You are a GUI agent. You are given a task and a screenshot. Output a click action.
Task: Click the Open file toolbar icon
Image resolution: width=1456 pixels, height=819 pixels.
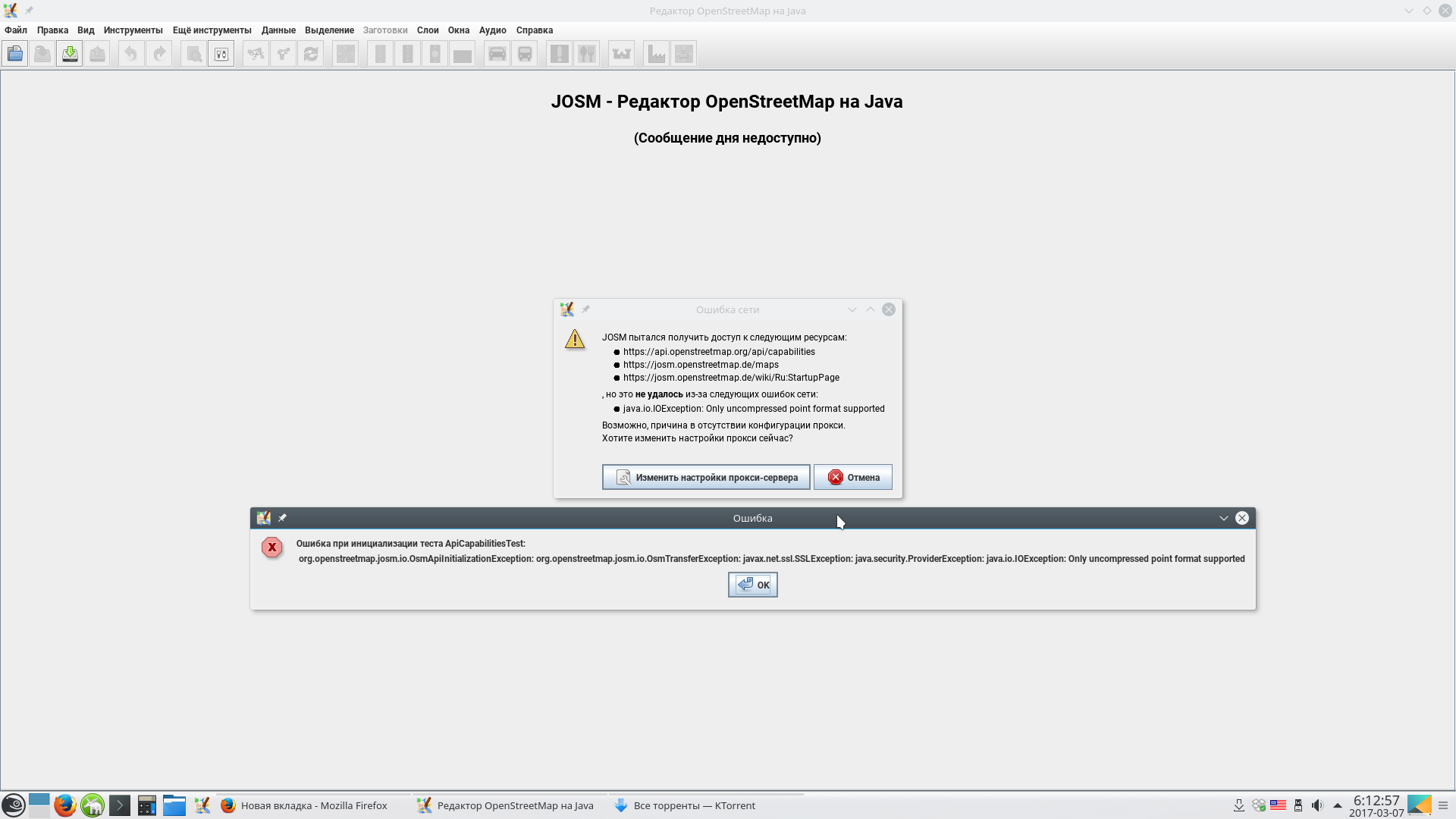(x=15, y=54)
